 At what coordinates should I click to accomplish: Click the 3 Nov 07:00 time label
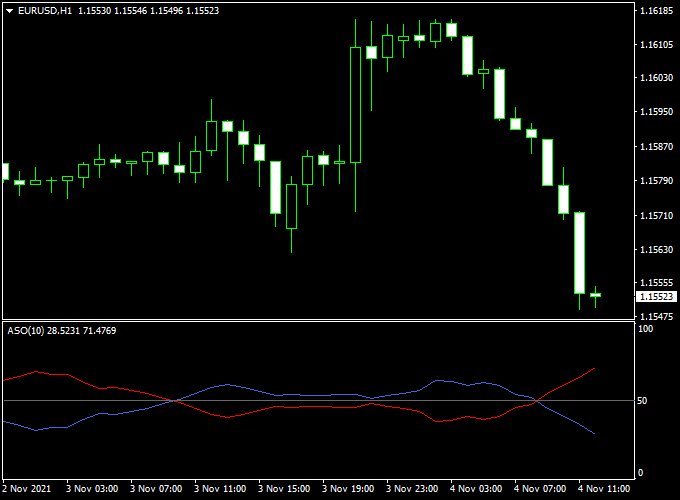pos(156,489)
